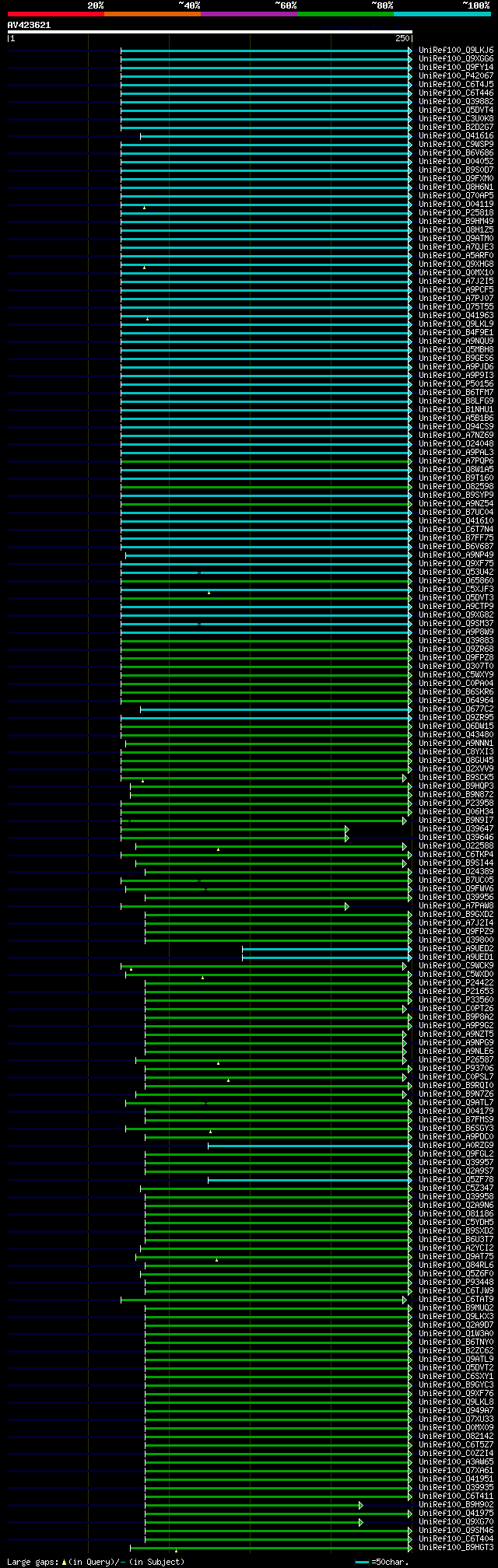Click the cyan alignment bar for A9UED2
The image size is (498, 1568).
(x=327, y=948)
